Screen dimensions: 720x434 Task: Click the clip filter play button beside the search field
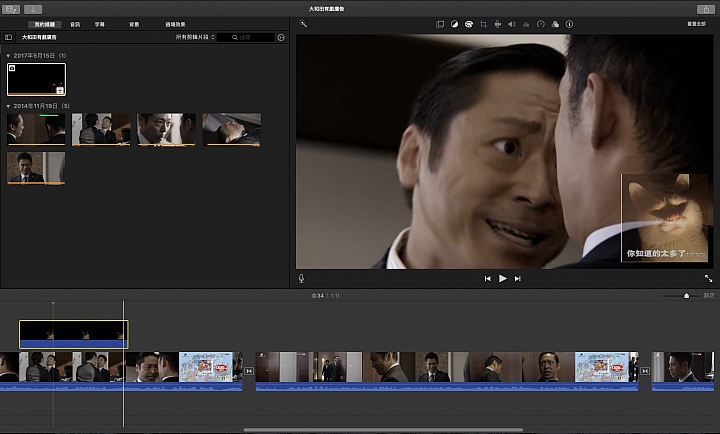click(281, 37)
